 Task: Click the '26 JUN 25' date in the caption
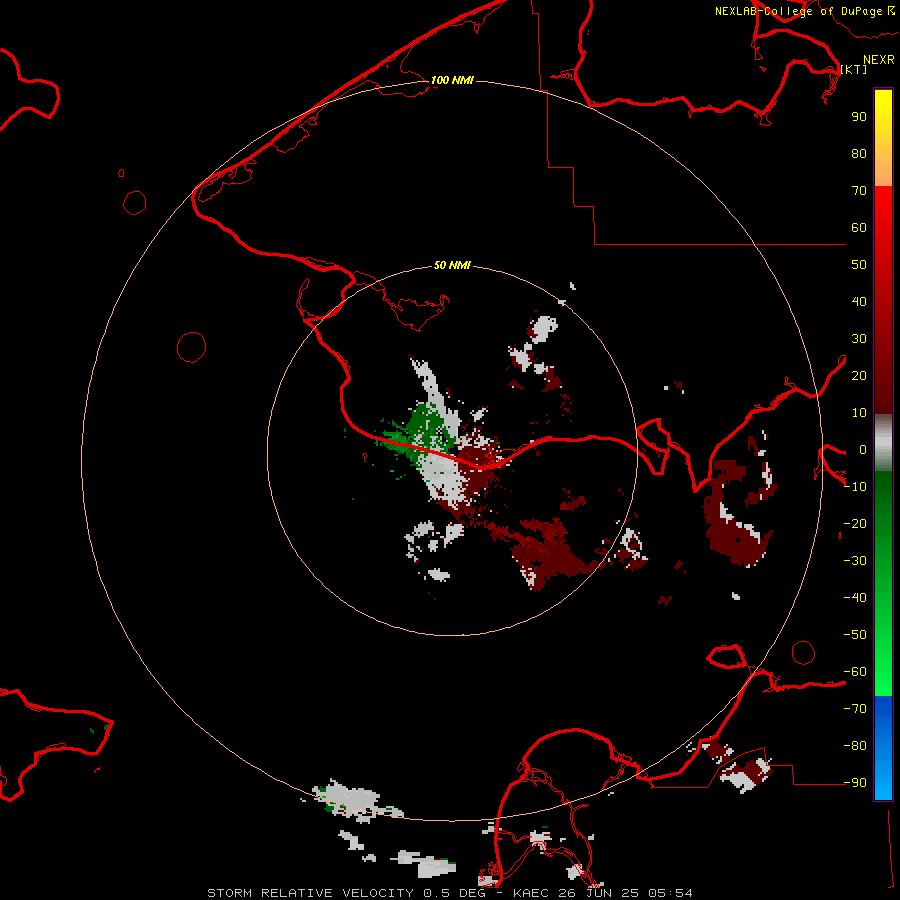599,893
